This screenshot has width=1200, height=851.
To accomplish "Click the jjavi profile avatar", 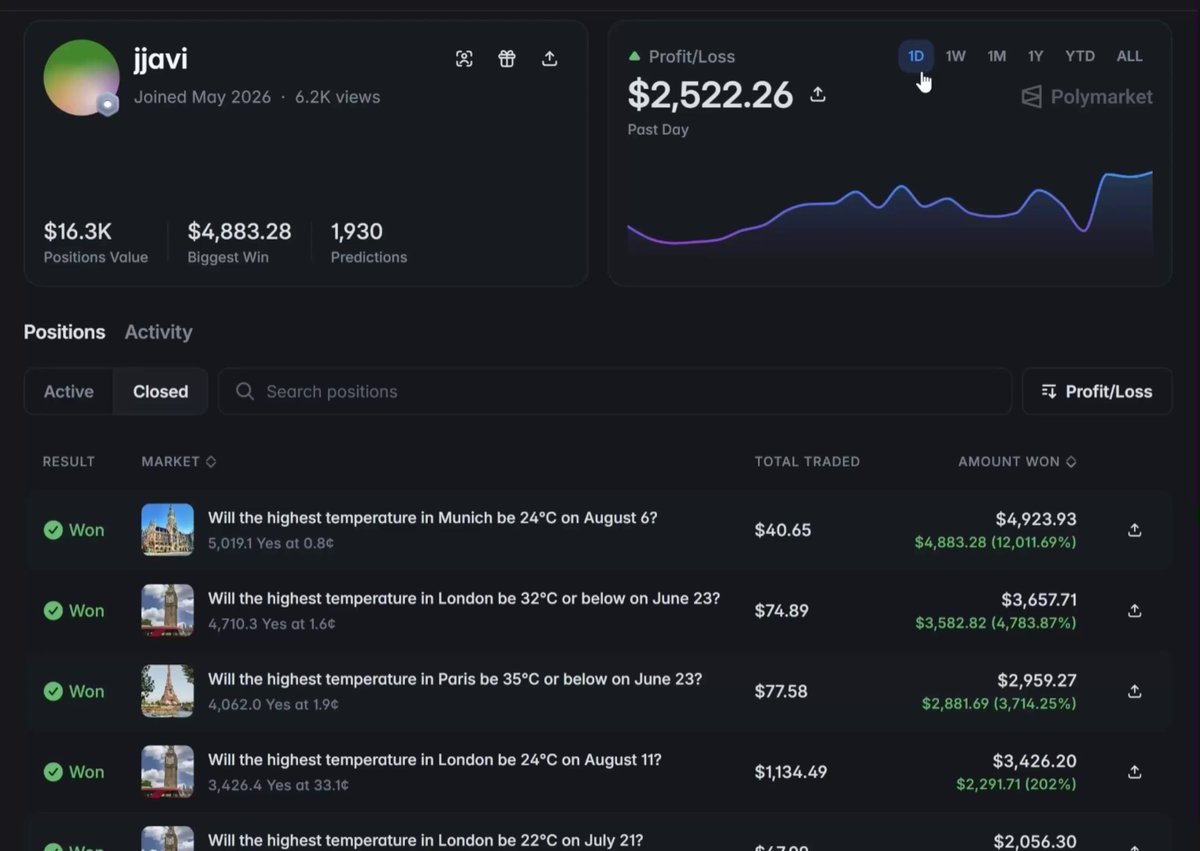I will (x=81, y=77).
